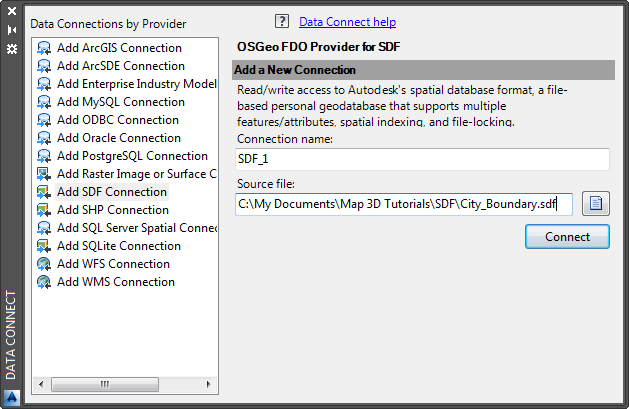Viewport: 629px width, 409px height.
Task: Choose Add PostgreSQL Connection
Action: pyautogui.click(x=132, y=156)
